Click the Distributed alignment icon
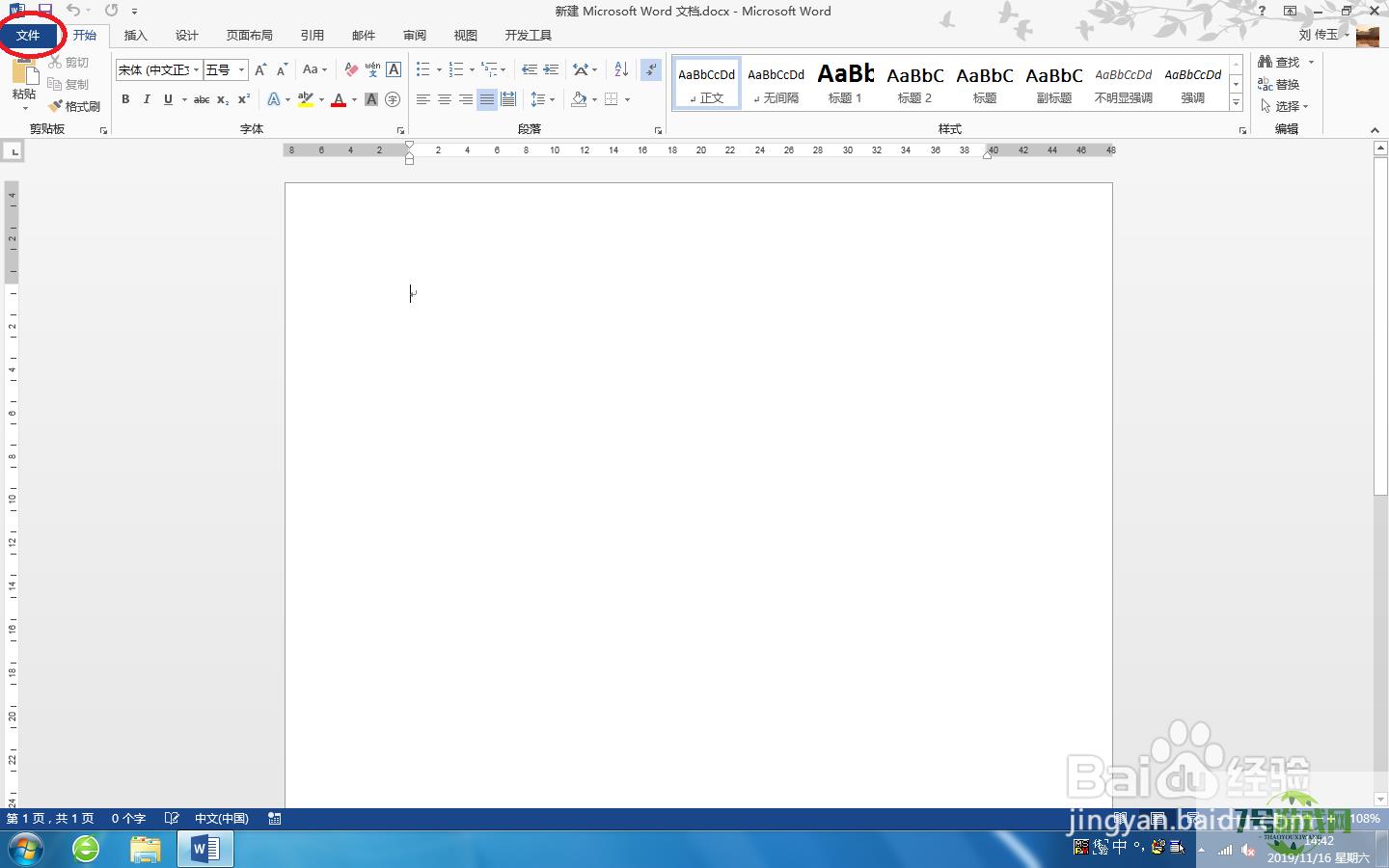 tap(508, 99)
